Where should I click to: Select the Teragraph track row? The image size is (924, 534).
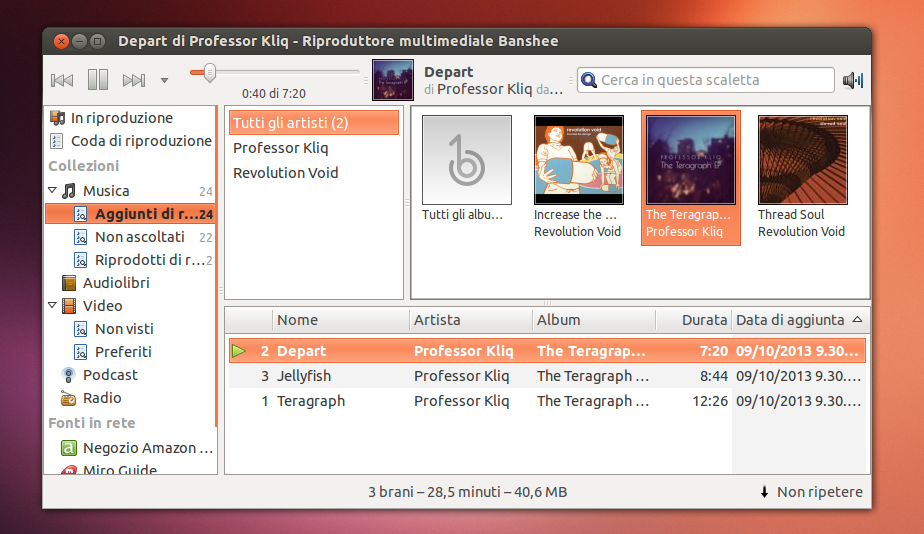point(547,401)
